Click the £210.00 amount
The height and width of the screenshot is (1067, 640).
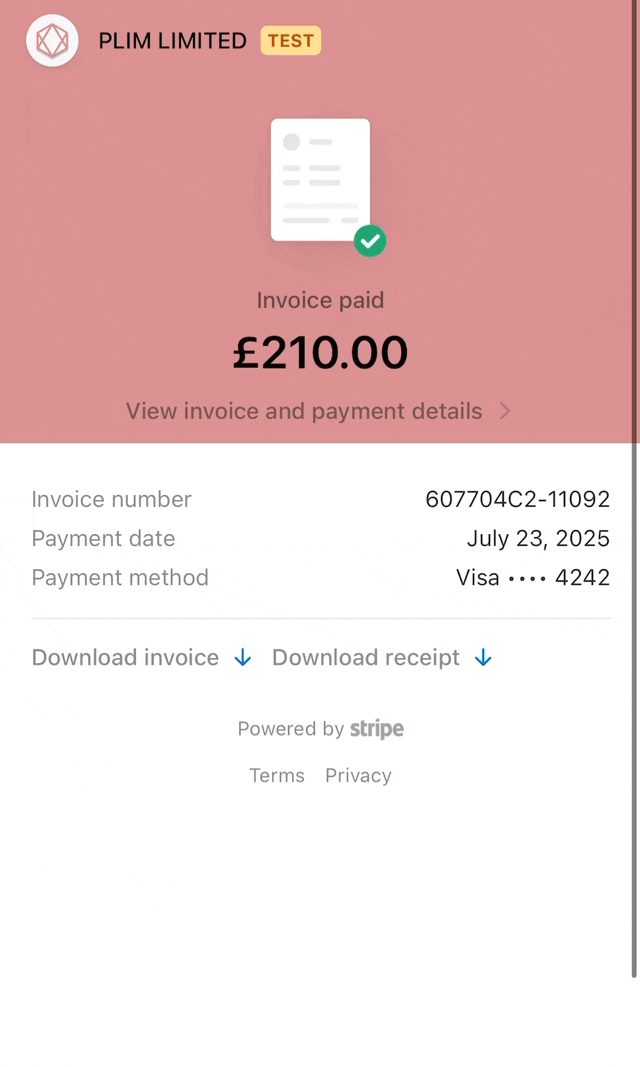(x=320, y=352)
